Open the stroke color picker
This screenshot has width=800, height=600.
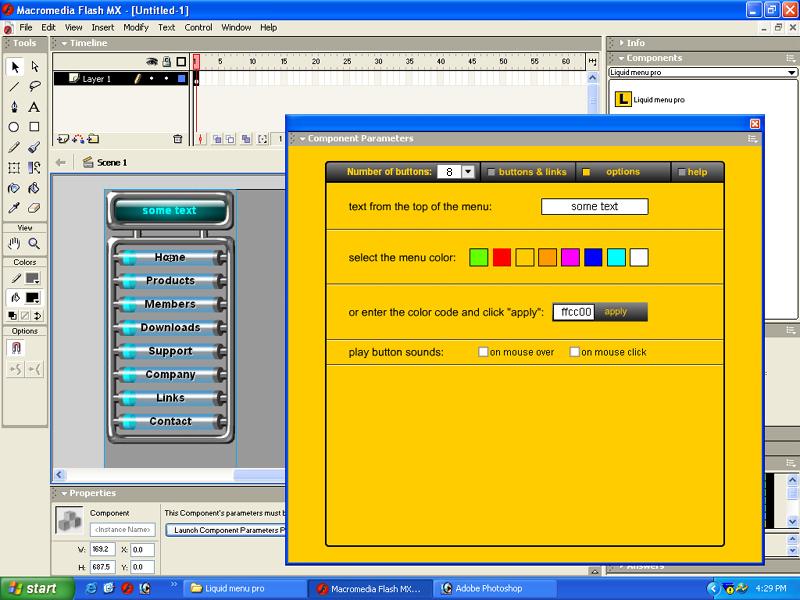point(33,278)
